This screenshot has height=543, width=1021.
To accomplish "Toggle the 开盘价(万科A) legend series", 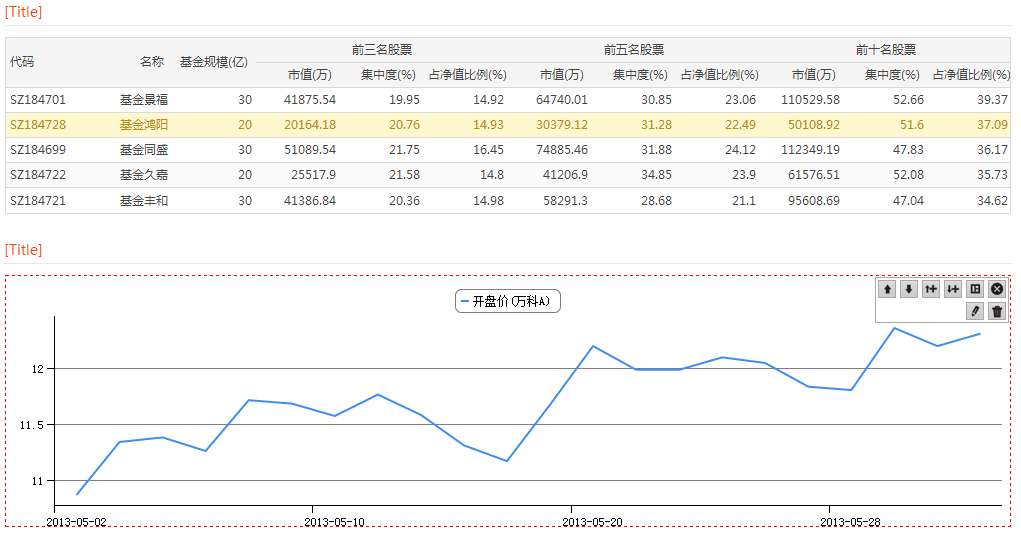I will 507,301.
